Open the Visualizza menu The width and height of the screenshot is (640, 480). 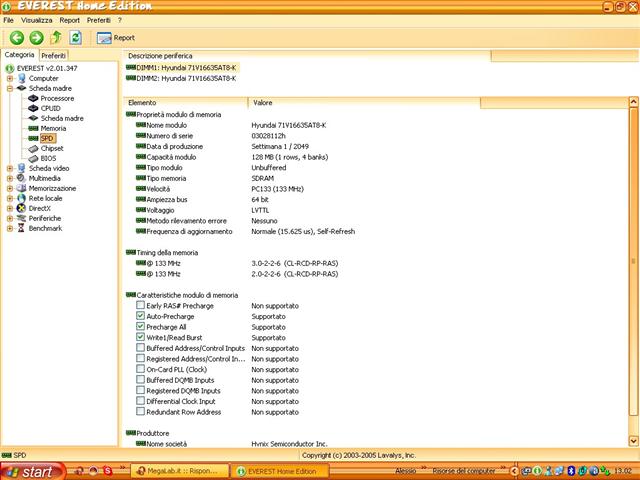37,20
